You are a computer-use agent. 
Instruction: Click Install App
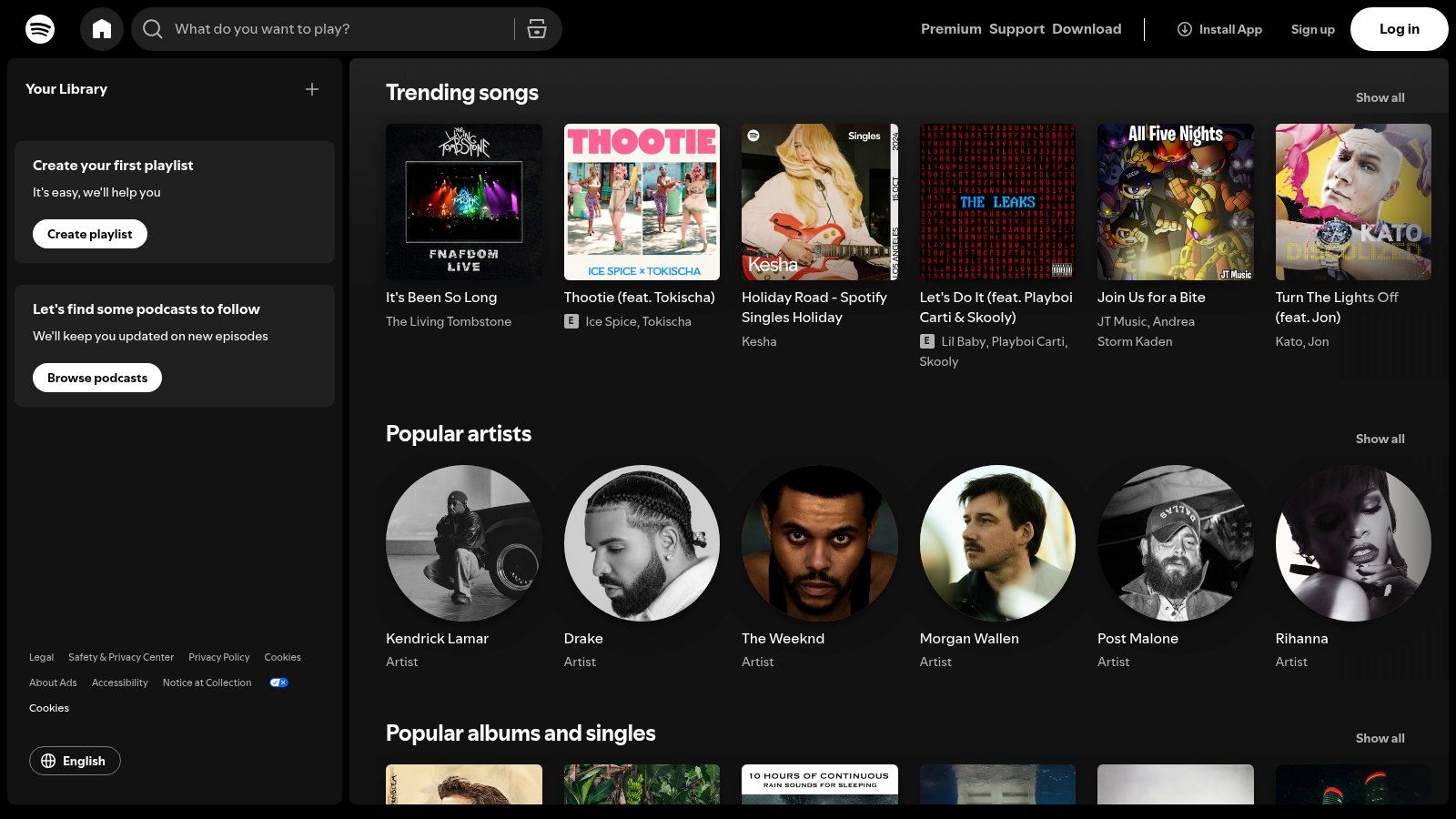[1219, 29]
